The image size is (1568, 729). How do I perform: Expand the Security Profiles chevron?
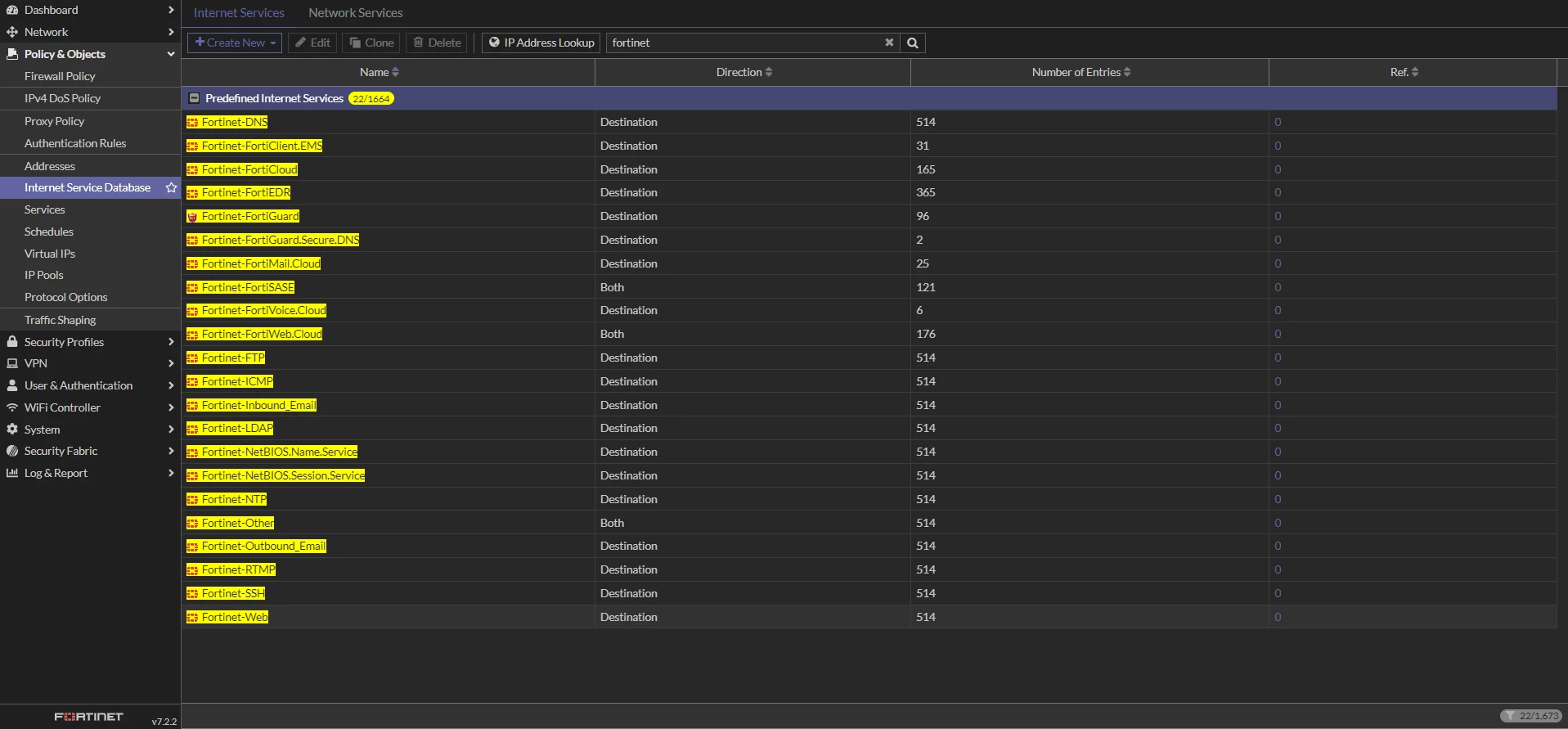pyautogui.click(x=170, y=342)
